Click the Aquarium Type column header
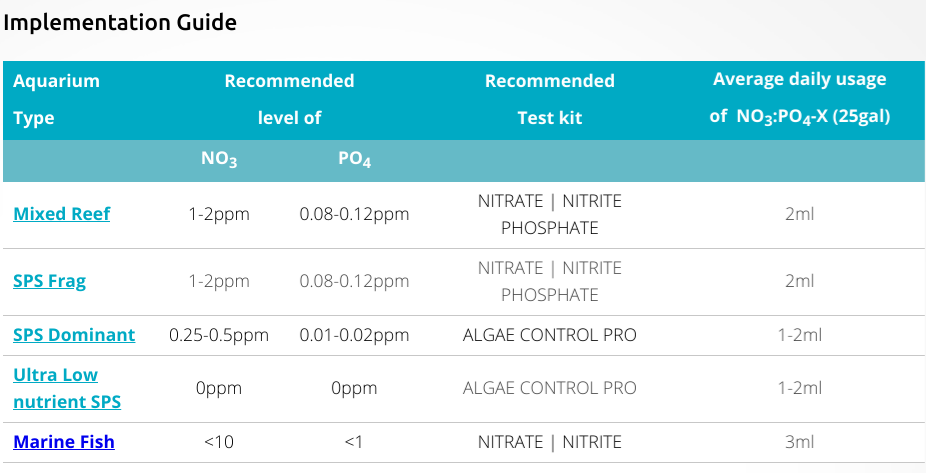 [56, 99]
